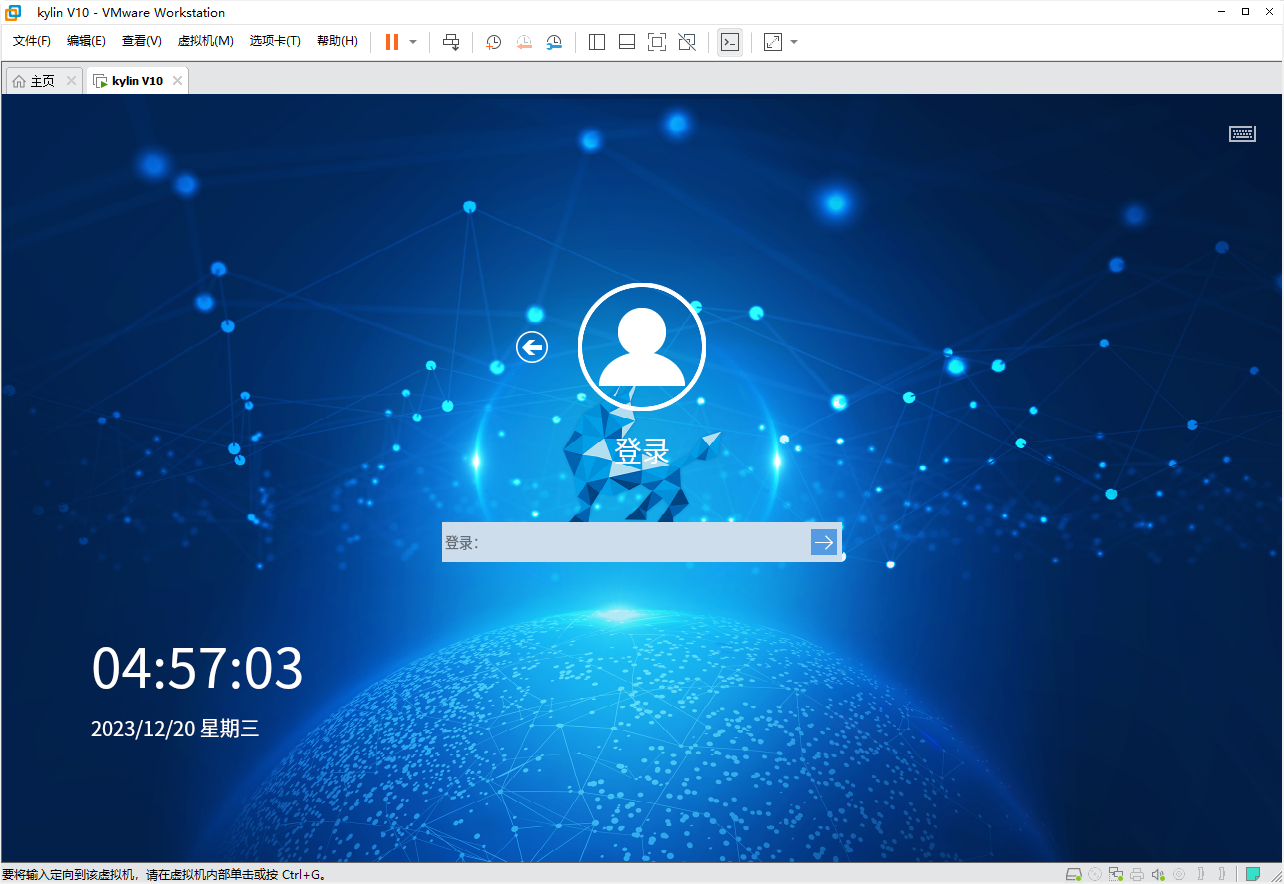1284x884 pixels.
Task: Revert the VM to its previous snapshot
Action: 524,42
